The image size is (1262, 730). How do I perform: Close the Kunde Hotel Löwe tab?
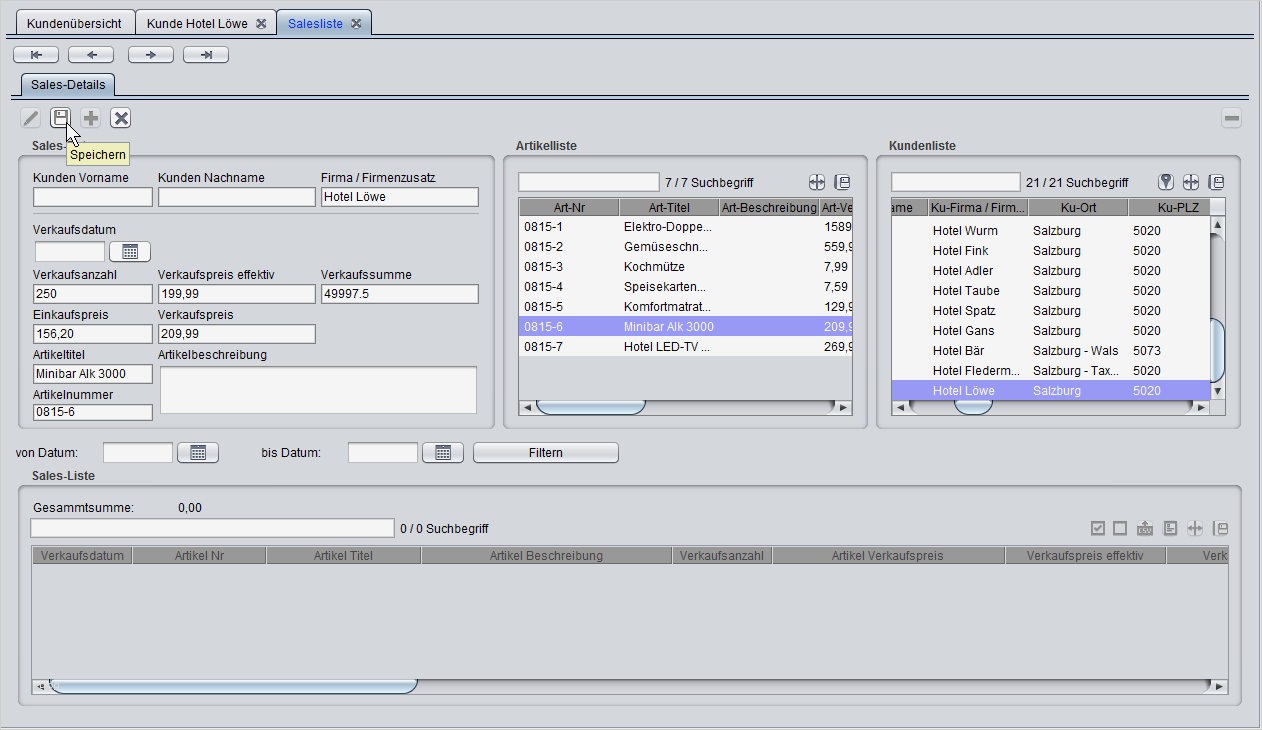261,23
